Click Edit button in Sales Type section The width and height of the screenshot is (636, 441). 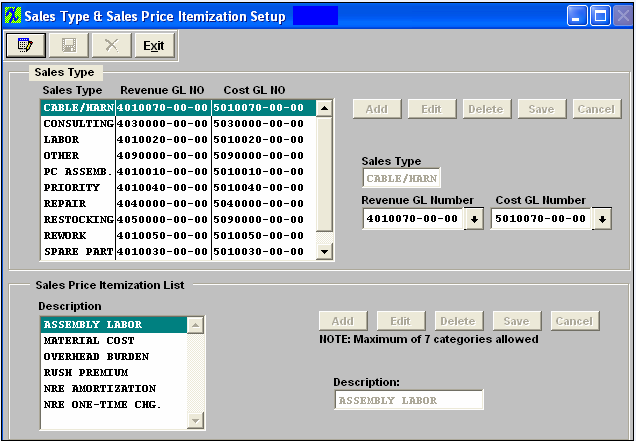(x=432, y=109)
